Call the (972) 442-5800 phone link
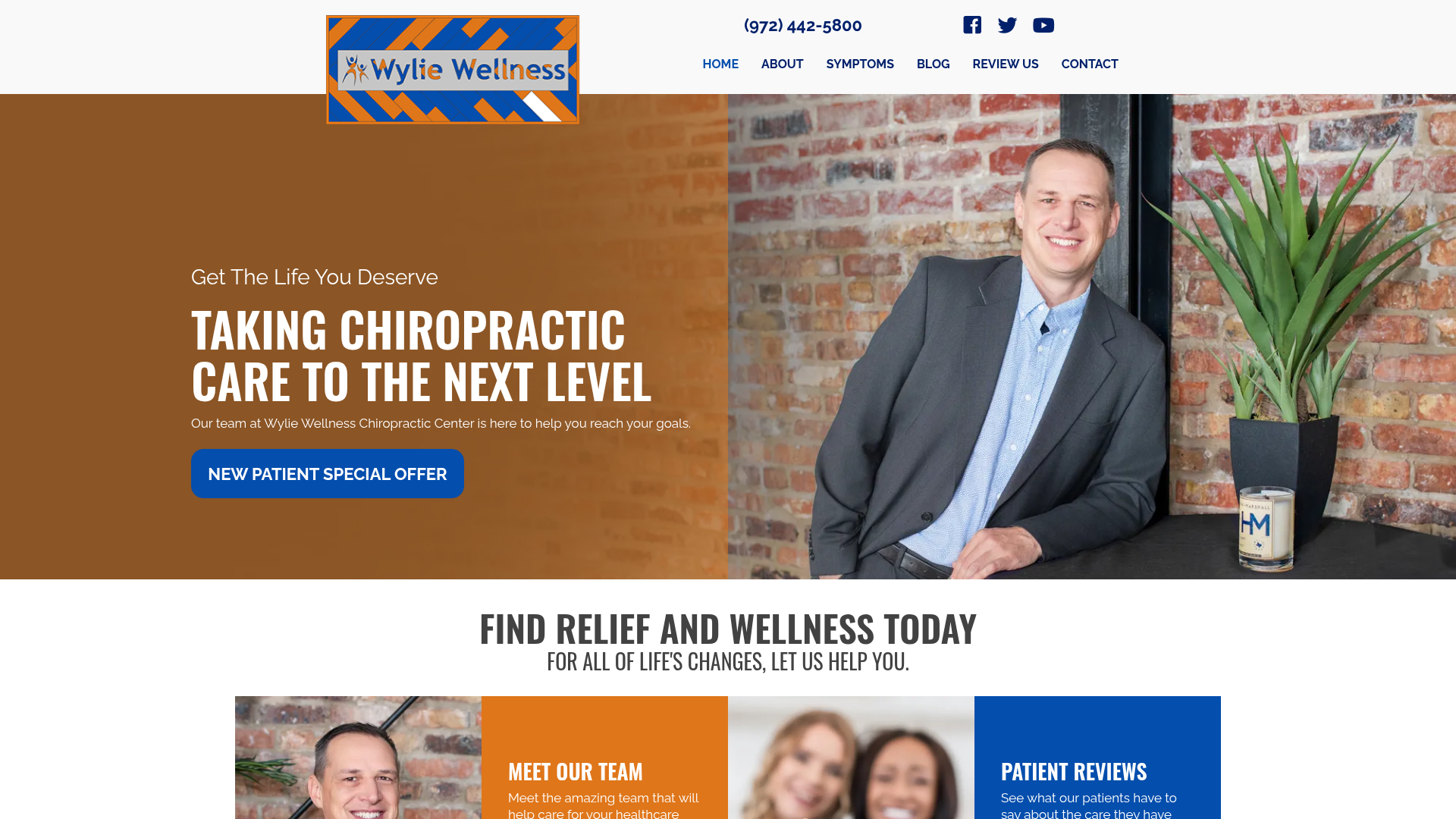The image size is (1456, 819). click(802, 26)
